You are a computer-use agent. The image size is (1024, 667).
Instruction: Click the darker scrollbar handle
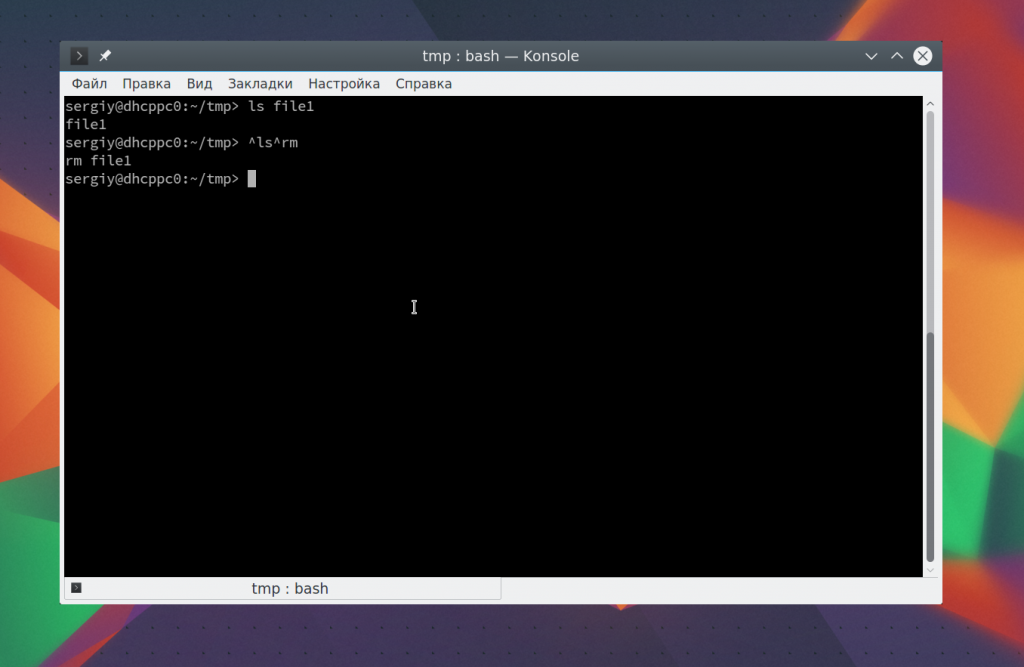coord(931,445)
